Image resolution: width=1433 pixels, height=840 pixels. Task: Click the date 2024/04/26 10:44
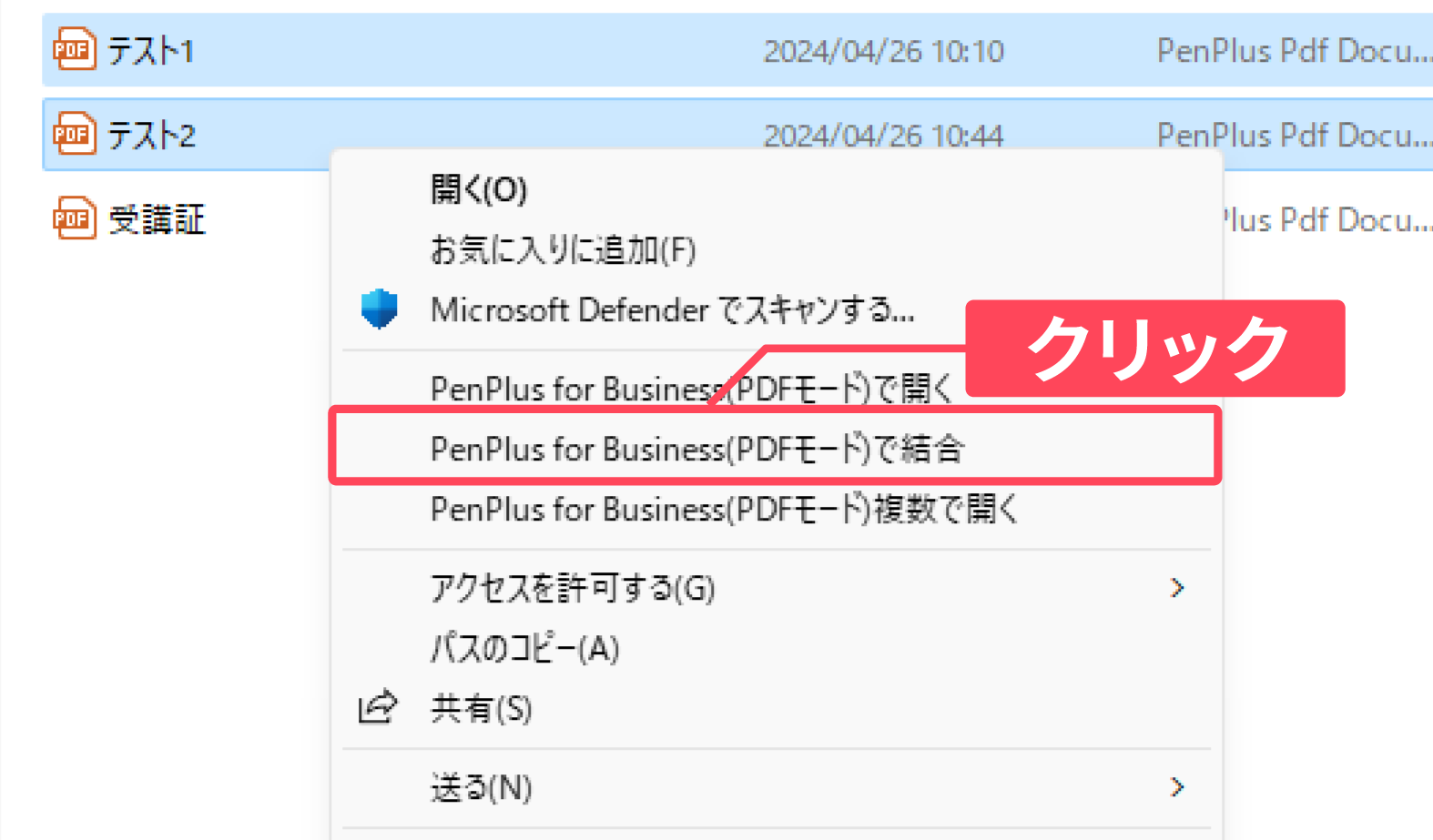click(883, 136)
